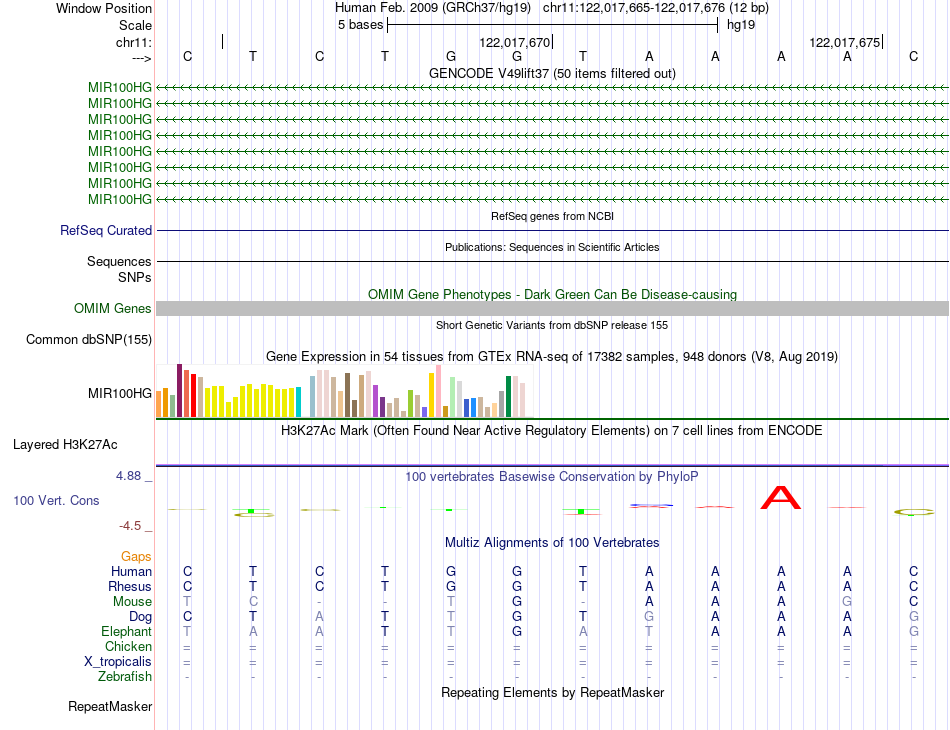Click the 4.88 PhyloP upper scale value
This screenshot has height=730, width=950.
click(128, 476)
